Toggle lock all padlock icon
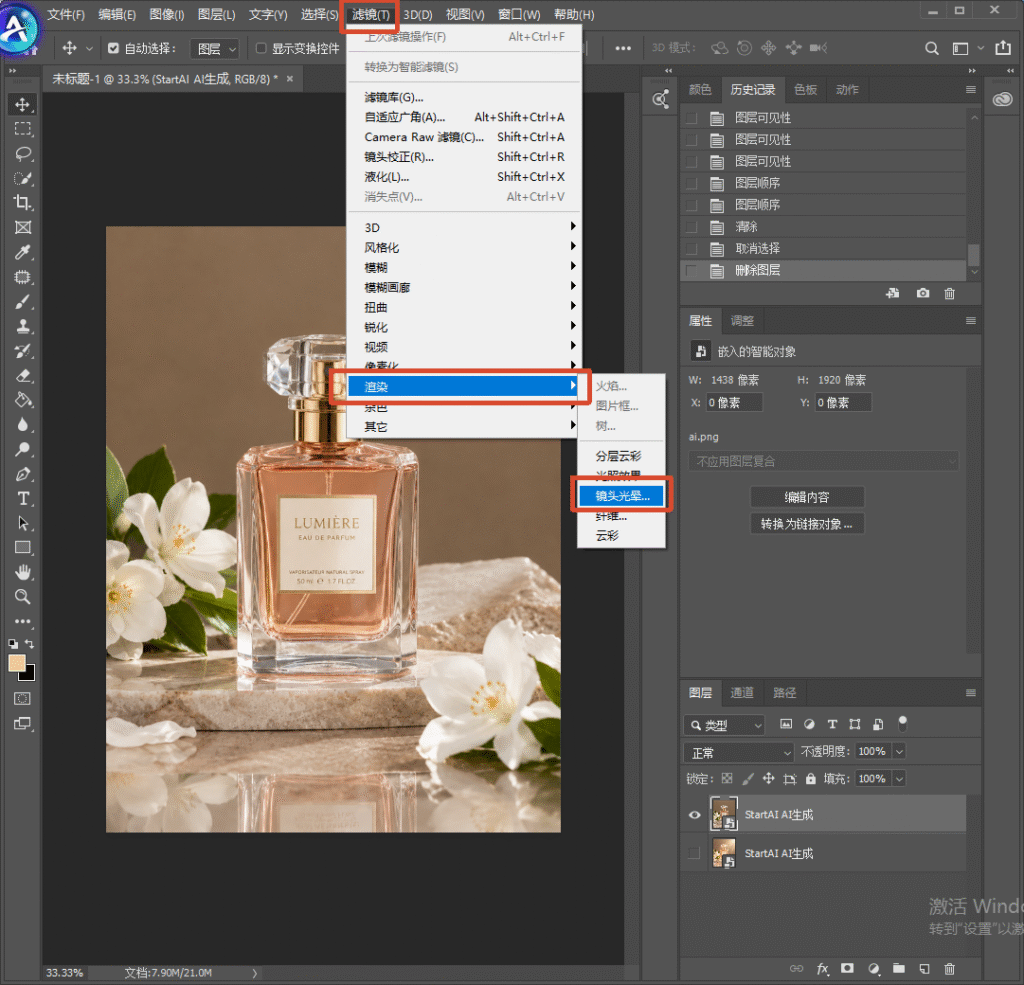 810,779
